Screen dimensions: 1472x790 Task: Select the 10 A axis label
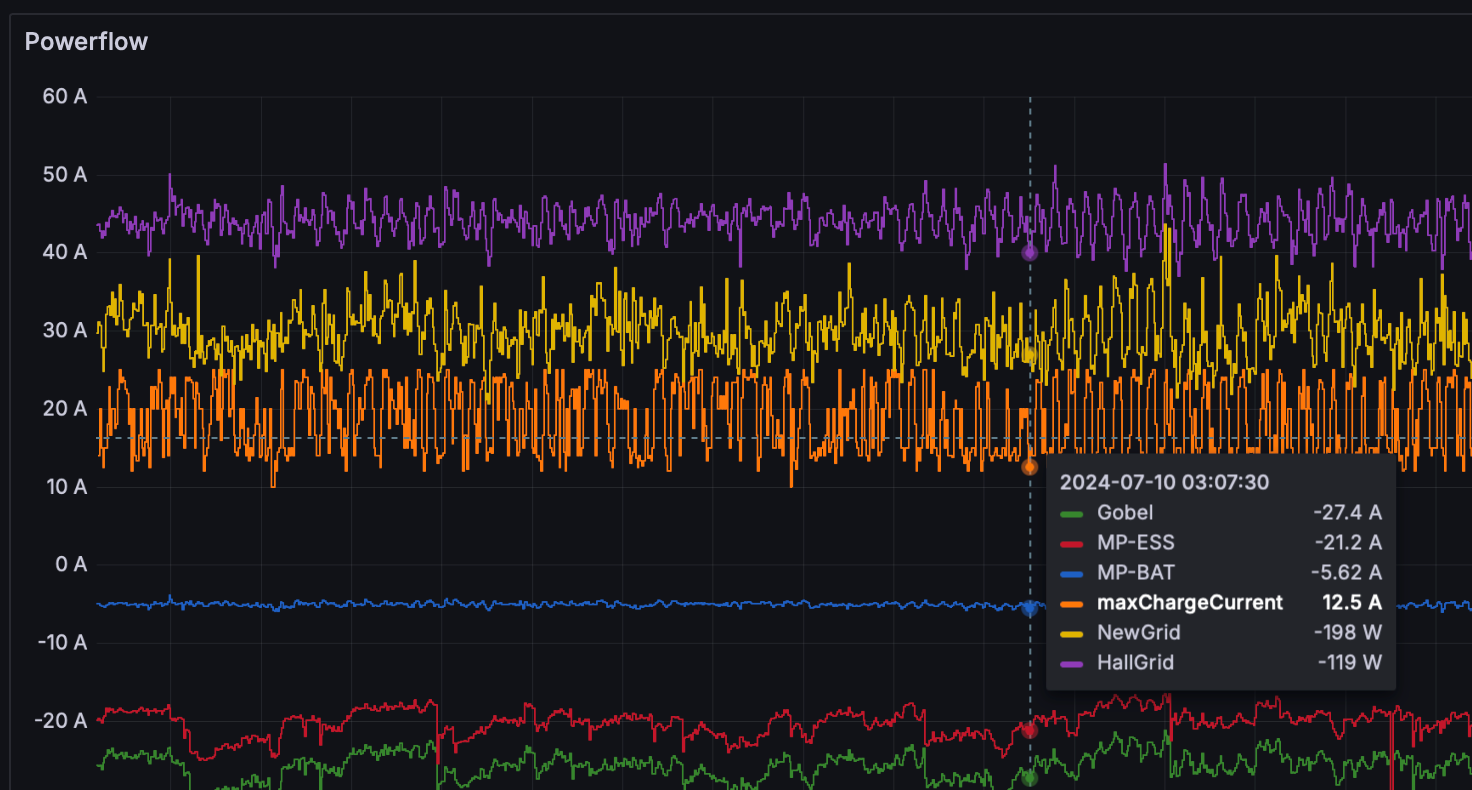[65, 486]
